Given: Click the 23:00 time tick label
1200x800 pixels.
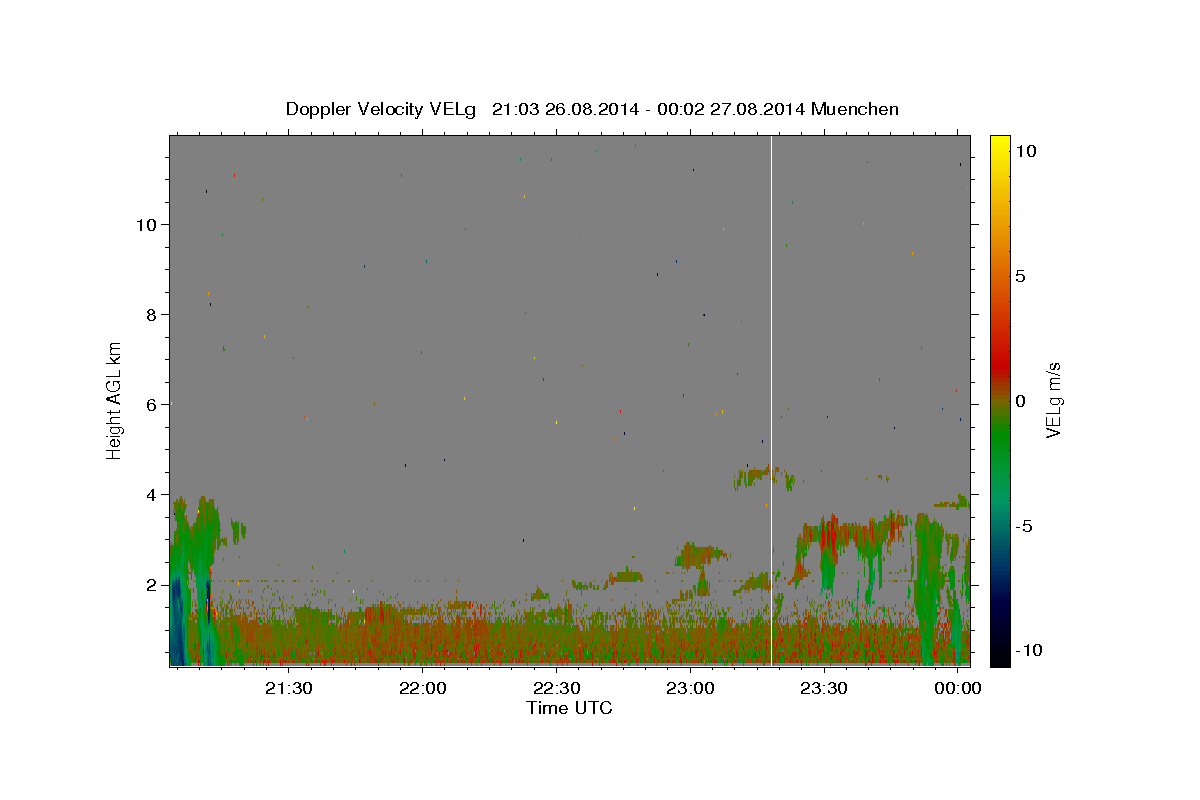Looking at the screenshot, I should pyautogui.click(x=690, y=689).
